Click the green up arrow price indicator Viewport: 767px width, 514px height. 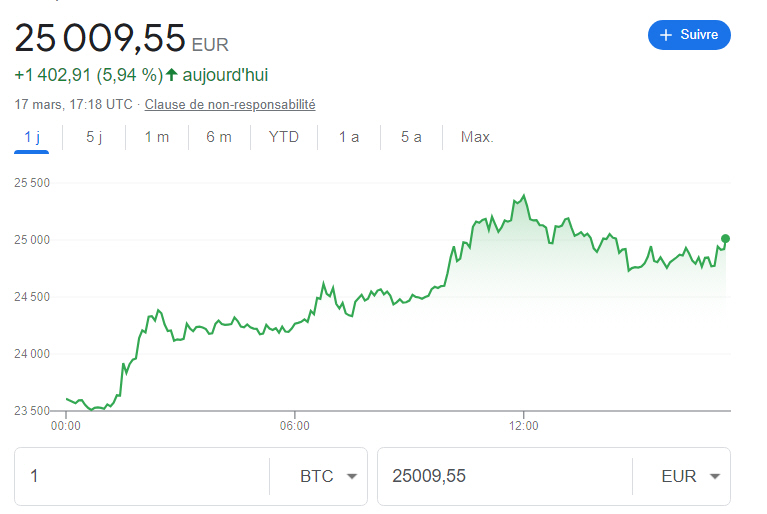(x=171, y=74)
